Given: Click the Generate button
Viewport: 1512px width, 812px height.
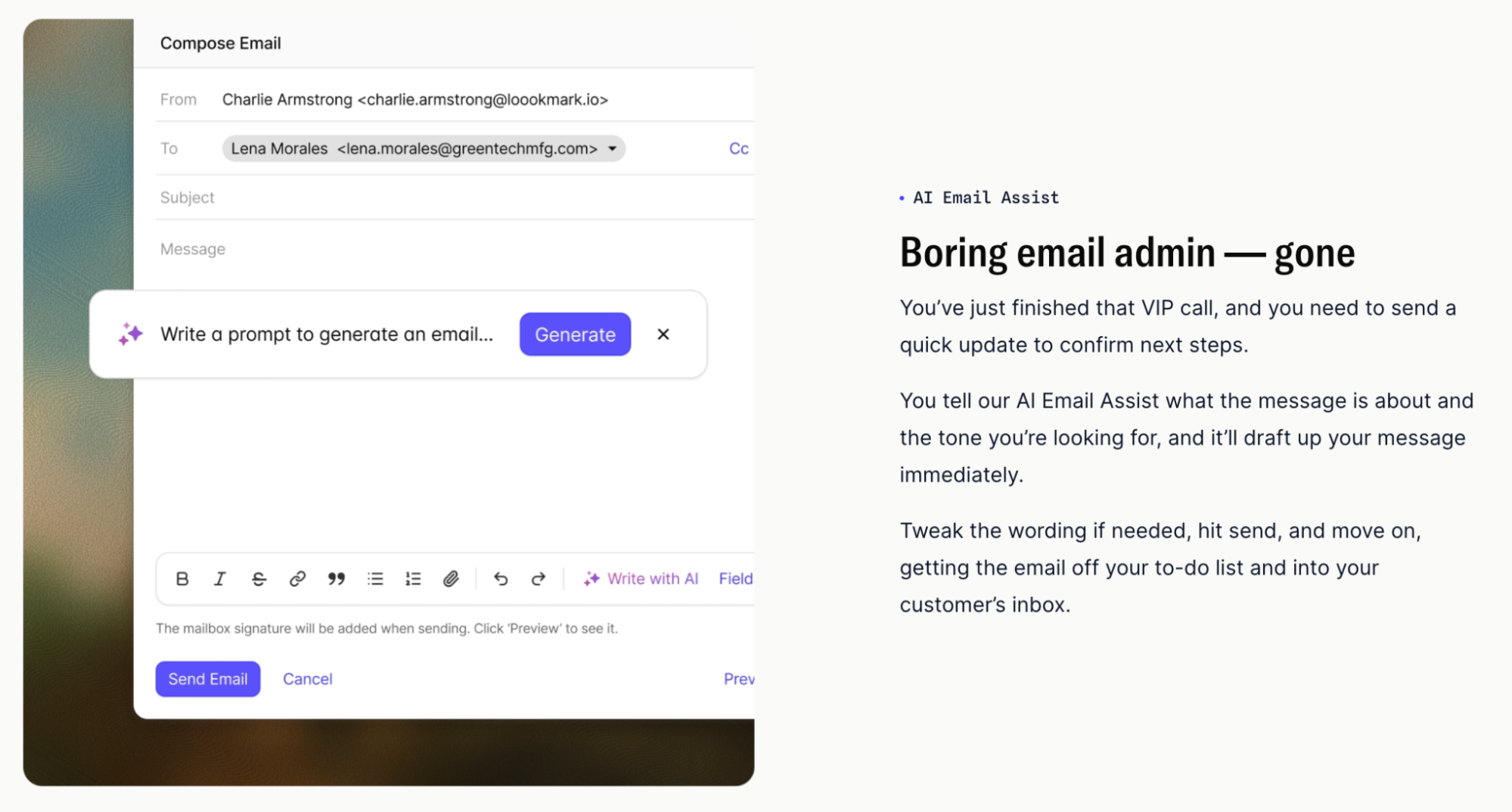Looking at the screenshot, I should pos(575,334).
